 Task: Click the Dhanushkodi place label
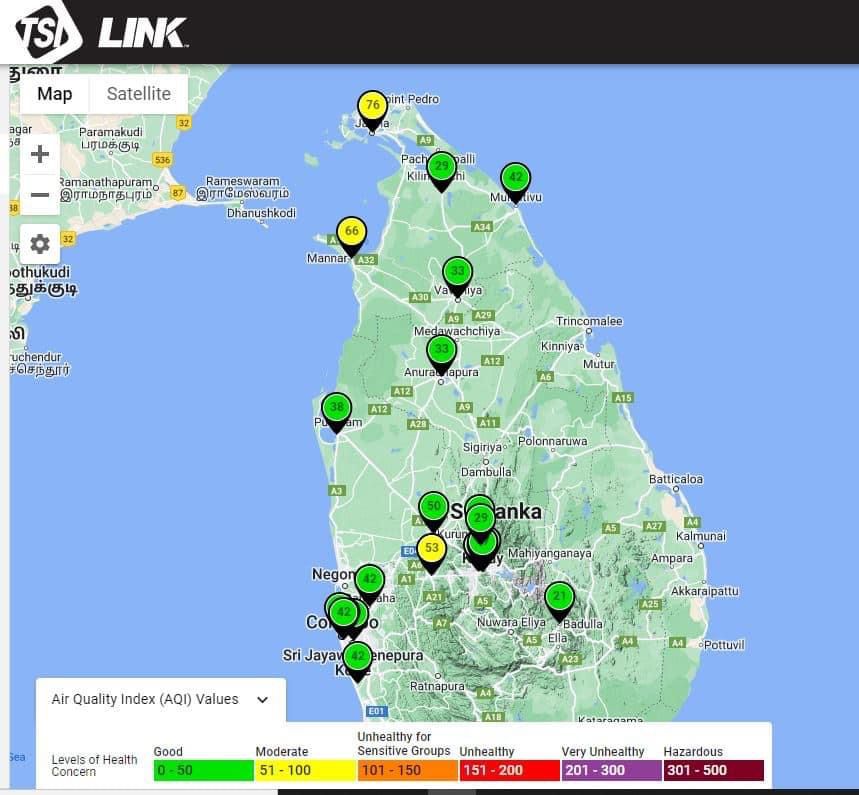[261, 213]
